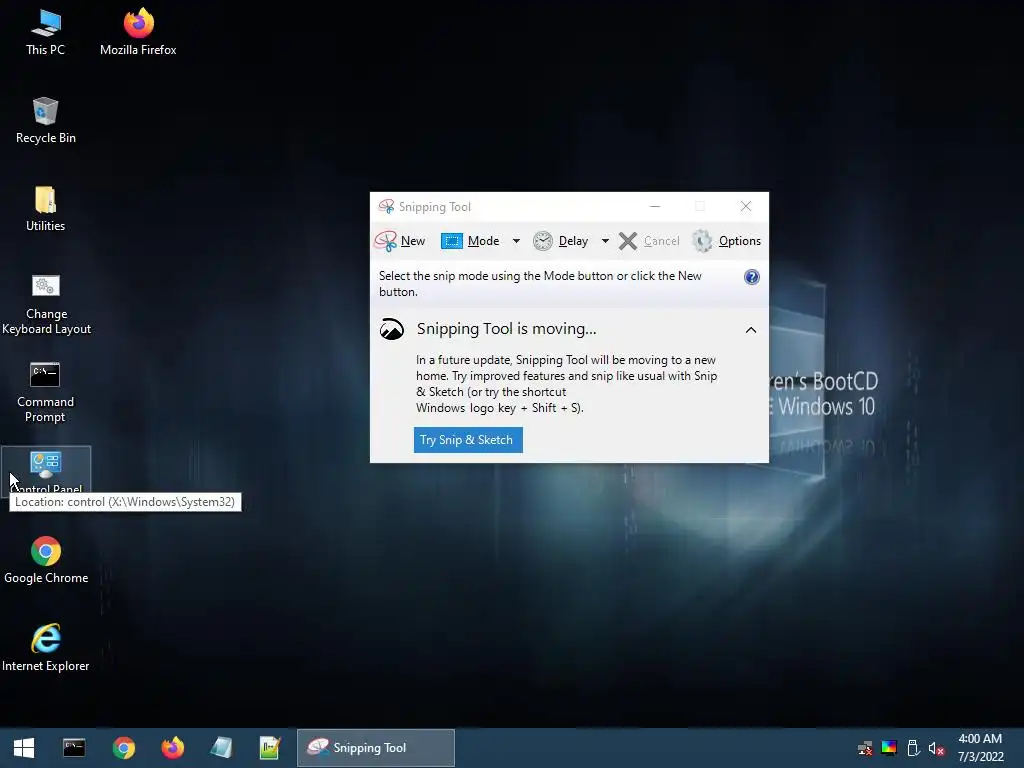Click the muted volume tray icon

pos(936,748)
